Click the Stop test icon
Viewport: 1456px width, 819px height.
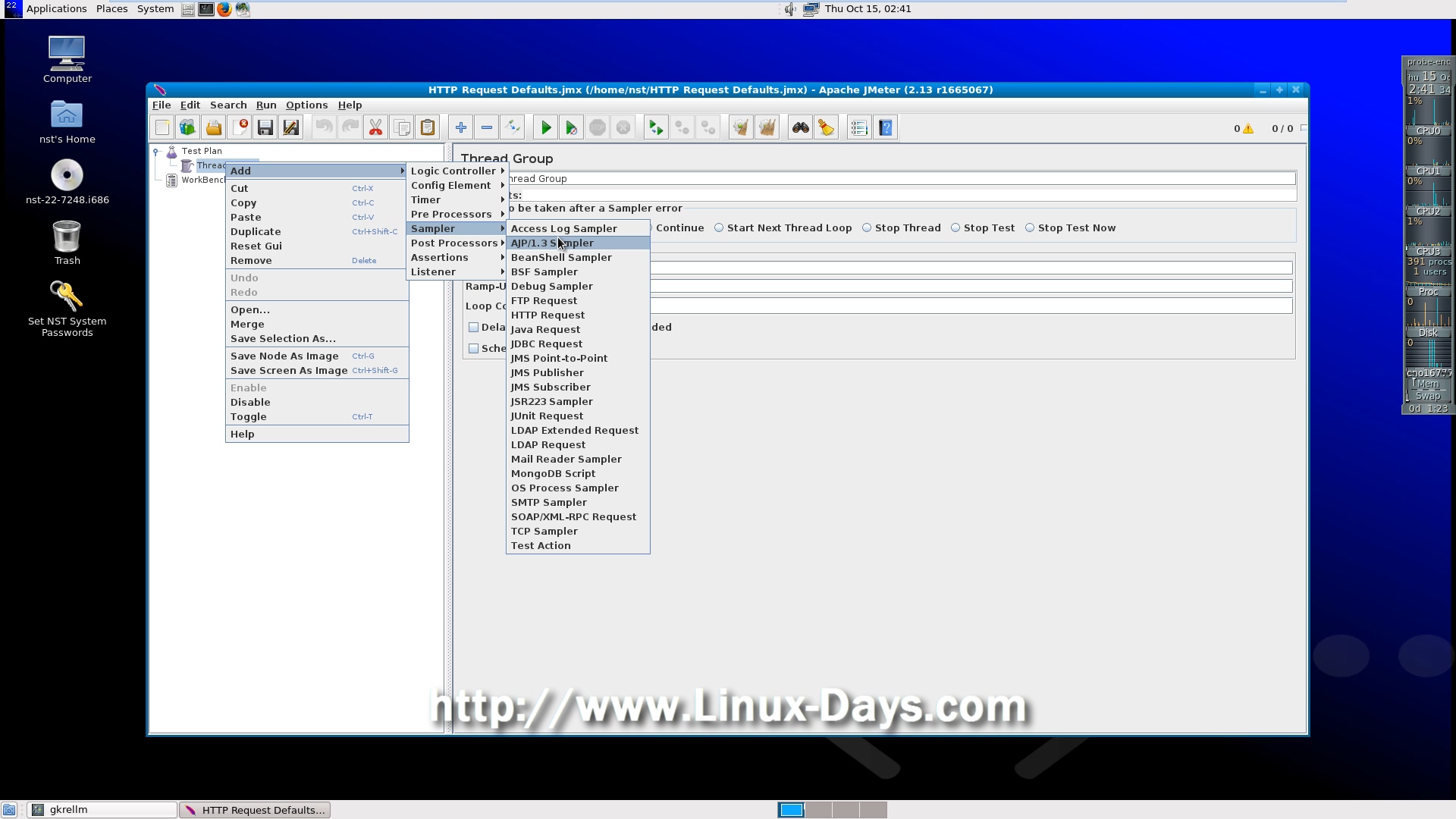click(598, 128)
